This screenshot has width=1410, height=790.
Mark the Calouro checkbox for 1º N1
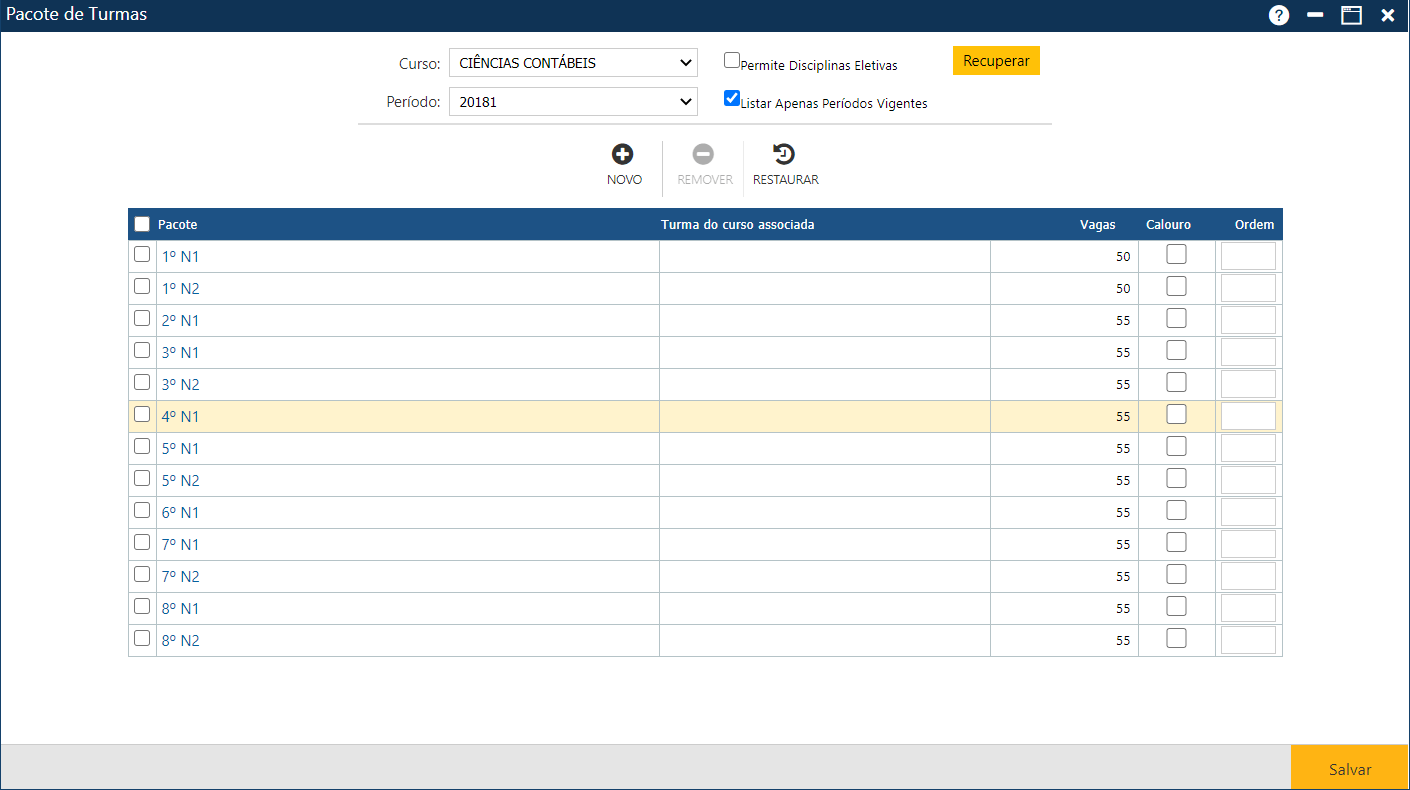tap(1176, 255)
